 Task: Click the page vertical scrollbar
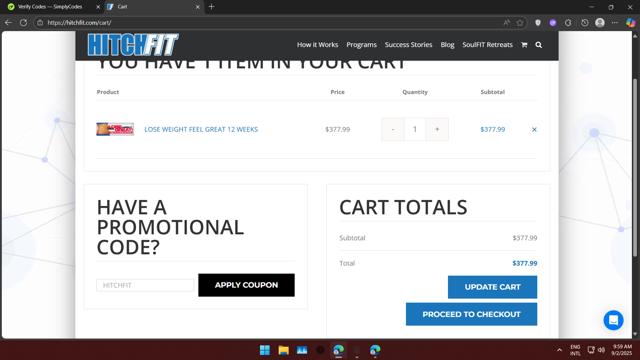(635, 167)
